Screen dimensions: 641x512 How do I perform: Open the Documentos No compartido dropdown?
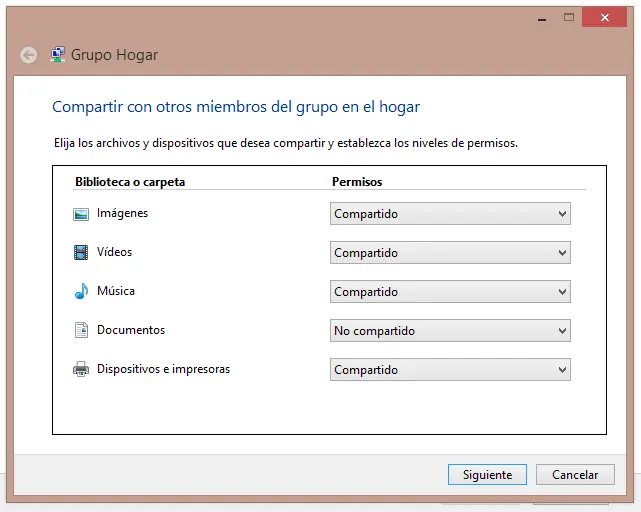click(450, 330)
